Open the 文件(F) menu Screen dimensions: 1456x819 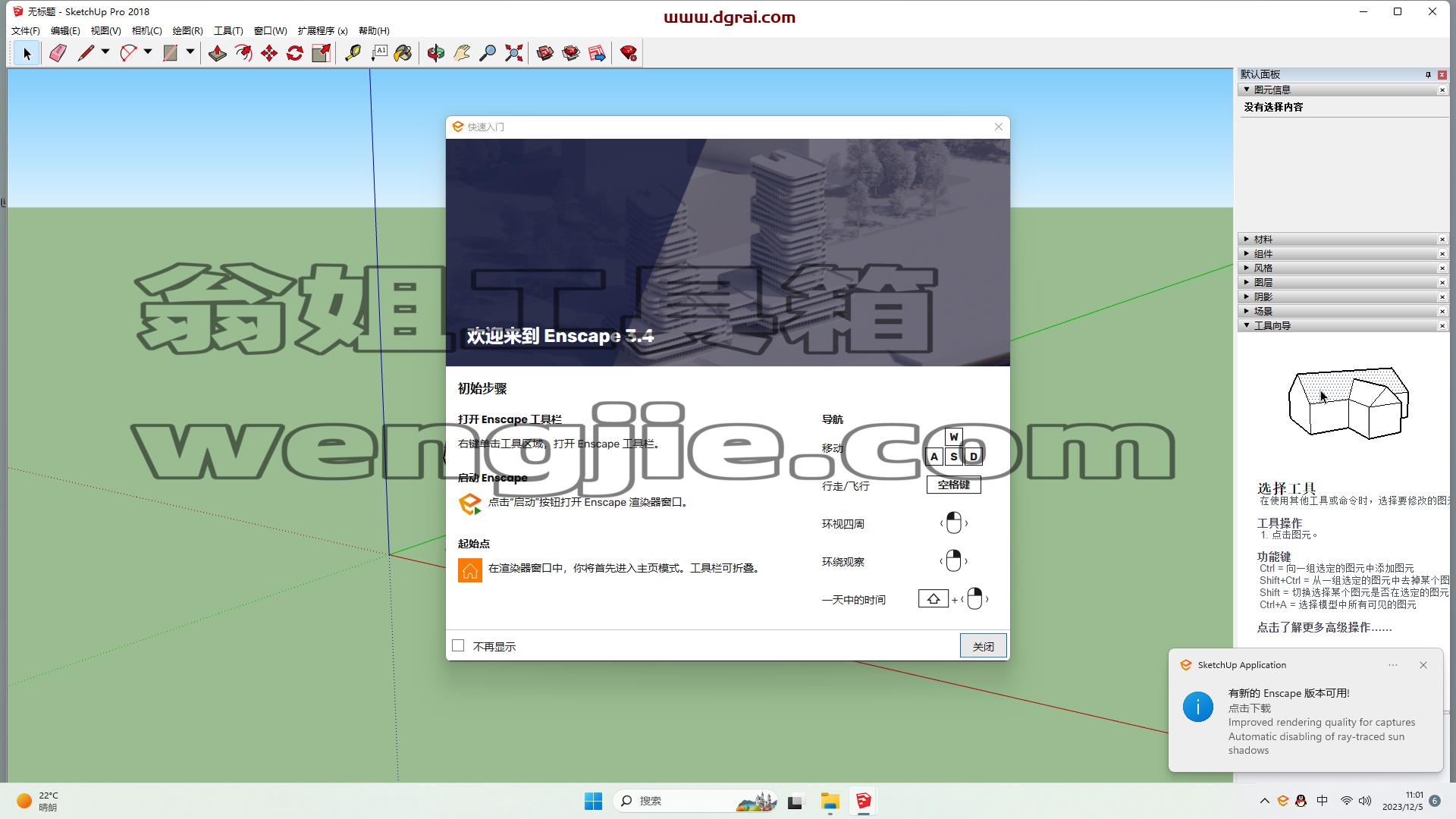point(25,31)
